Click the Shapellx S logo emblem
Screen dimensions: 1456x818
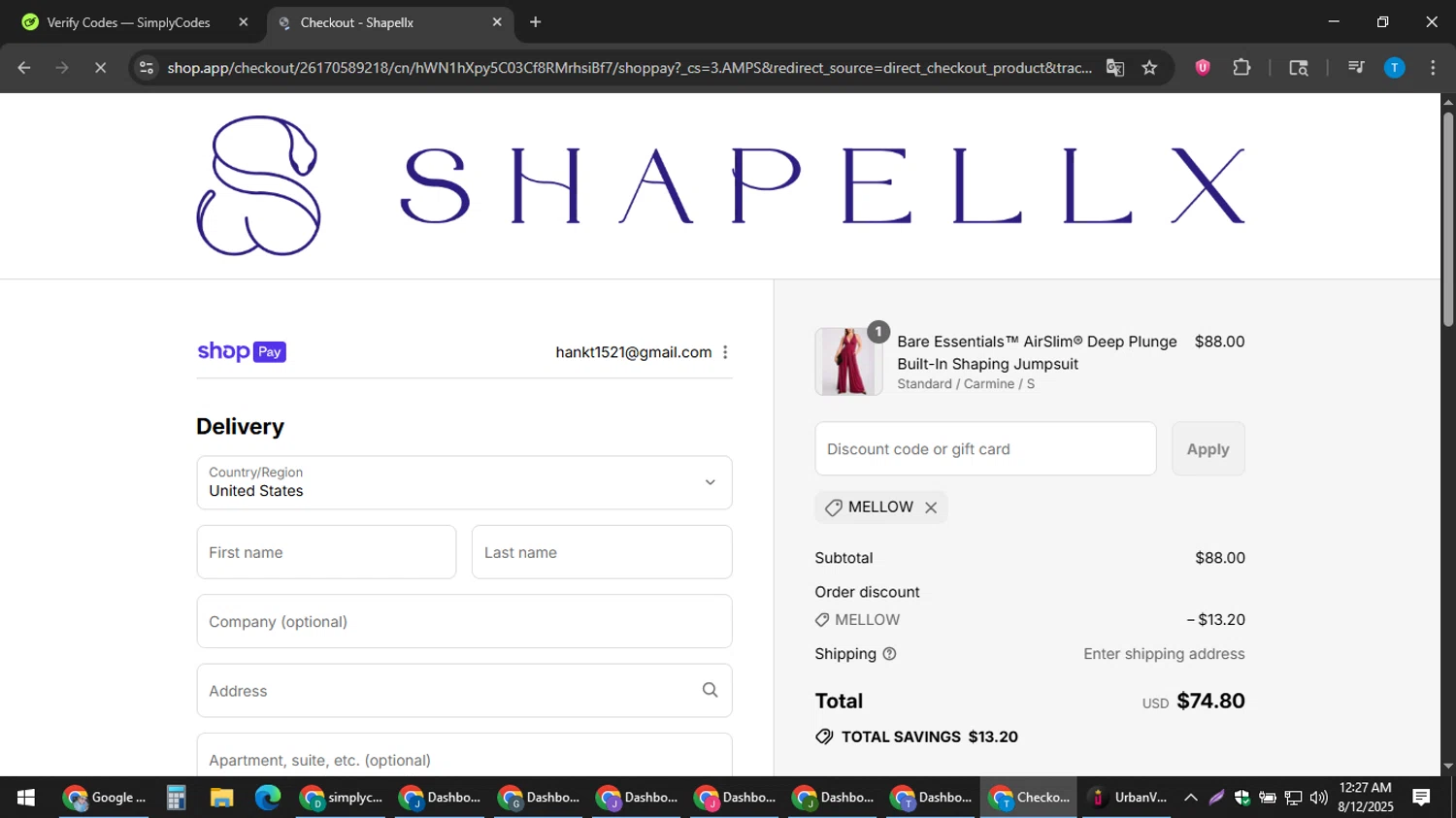tap(258, 185)
